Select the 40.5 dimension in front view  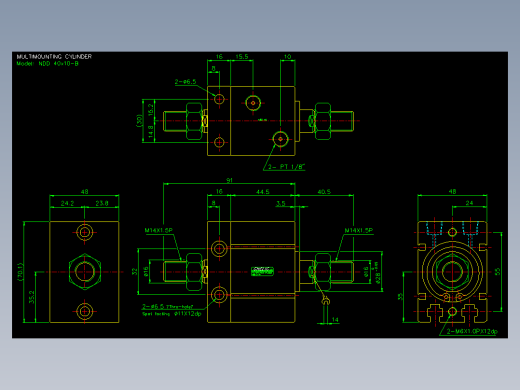(324, 192)
